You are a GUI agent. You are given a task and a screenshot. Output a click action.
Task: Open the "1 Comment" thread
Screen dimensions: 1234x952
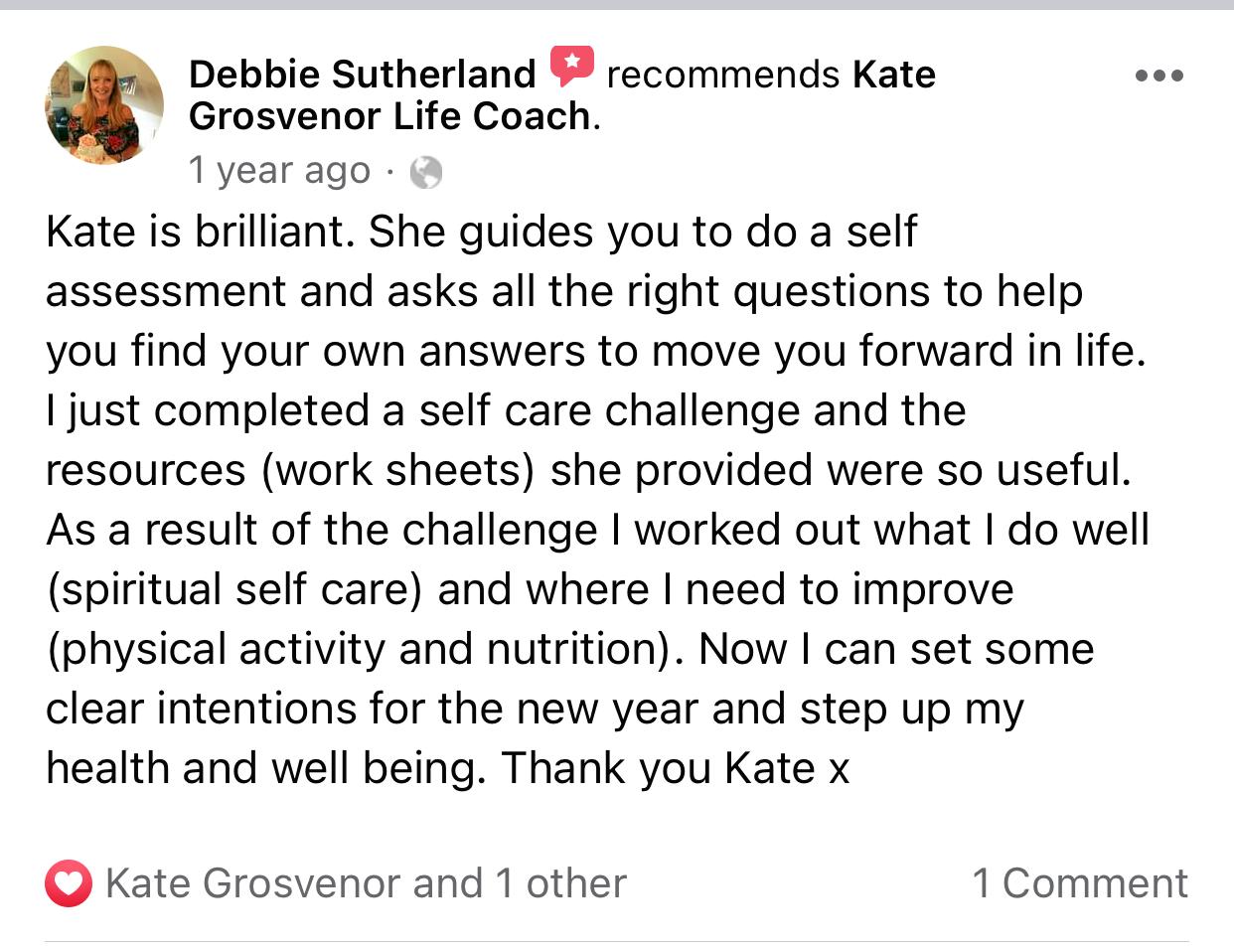coord(1079,883)
